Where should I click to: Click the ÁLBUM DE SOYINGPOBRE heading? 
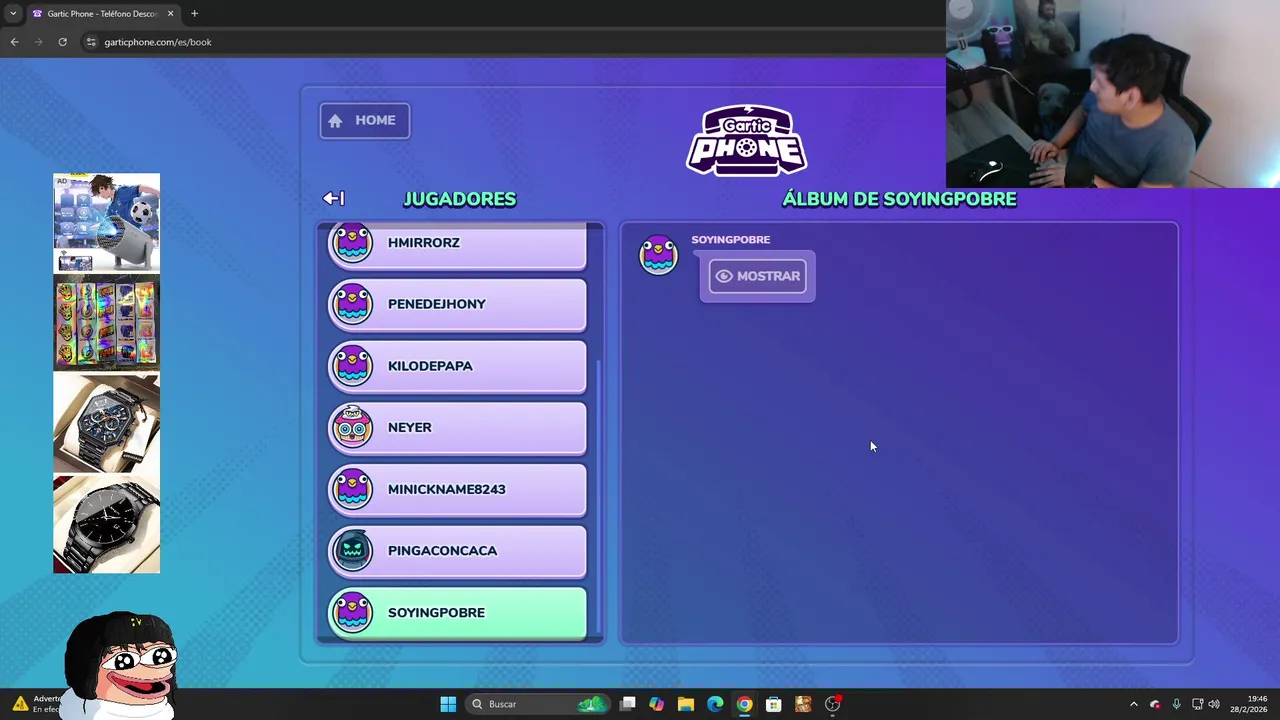pos(899,199)
